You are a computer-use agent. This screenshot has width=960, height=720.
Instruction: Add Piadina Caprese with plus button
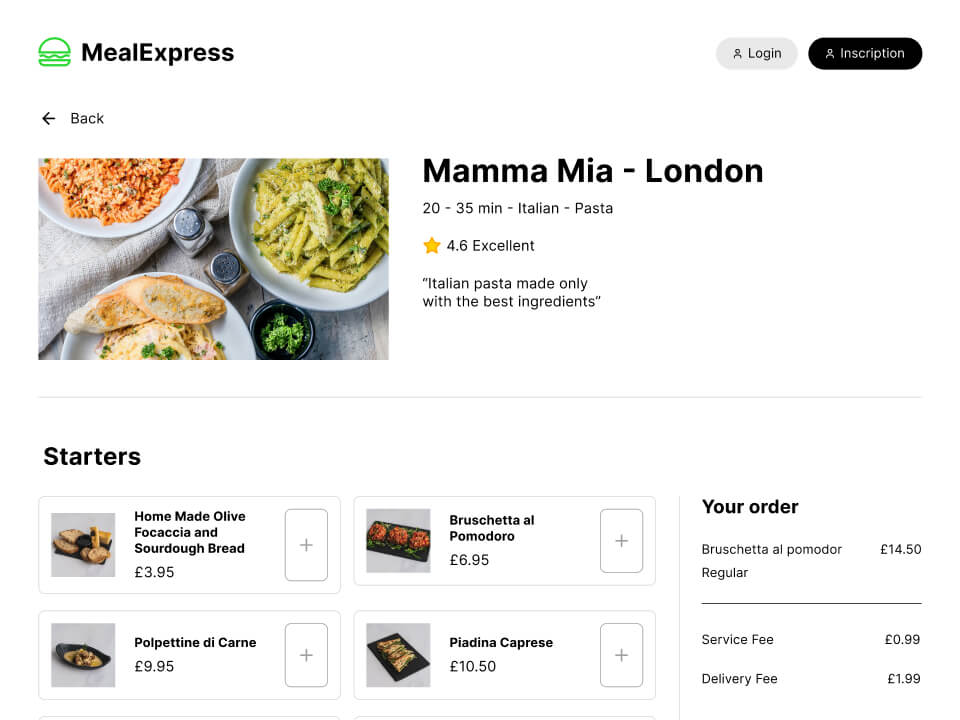coord(621,655)
